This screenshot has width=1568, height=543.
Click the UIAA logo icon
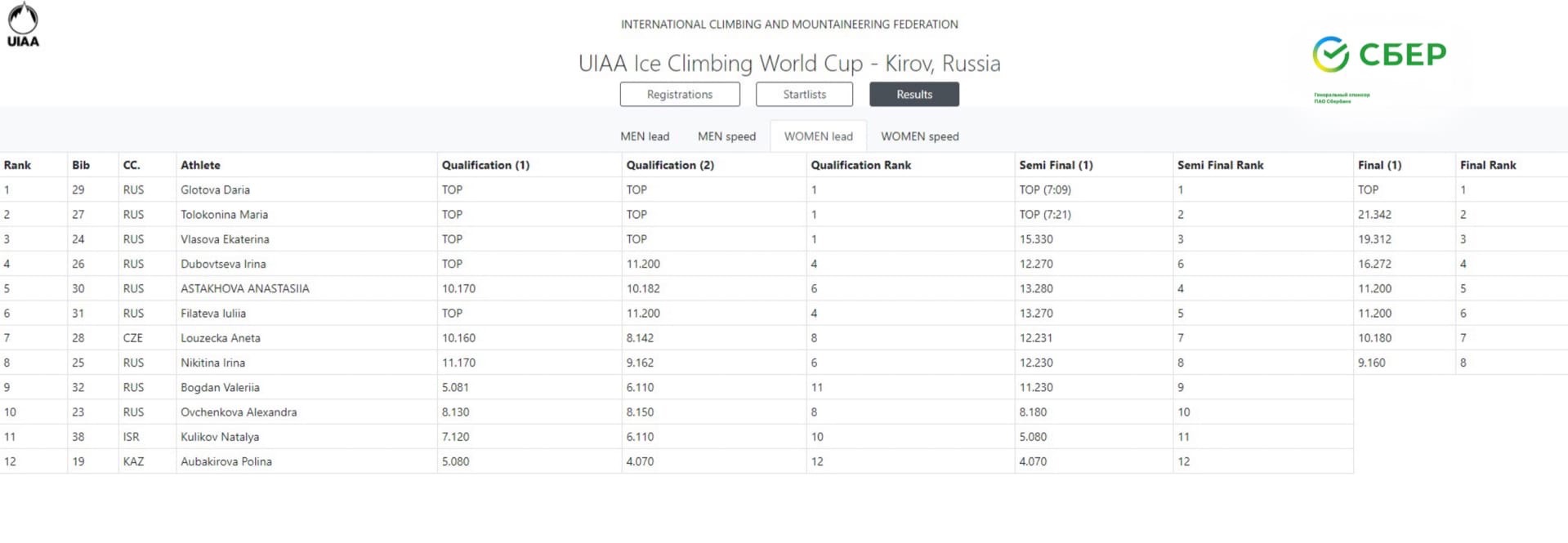(x=23, y=24)
